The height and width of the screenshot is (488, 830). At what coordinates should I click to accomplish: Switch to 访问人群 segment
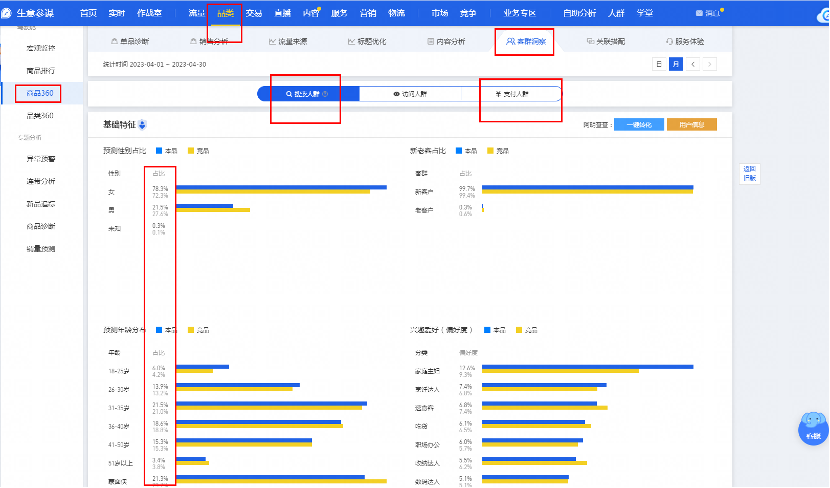408,93
